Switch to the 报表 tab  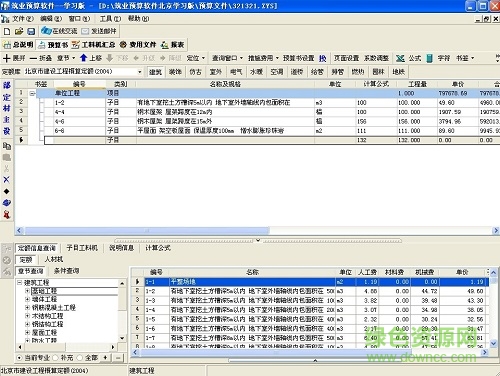[x=173, y=45]
